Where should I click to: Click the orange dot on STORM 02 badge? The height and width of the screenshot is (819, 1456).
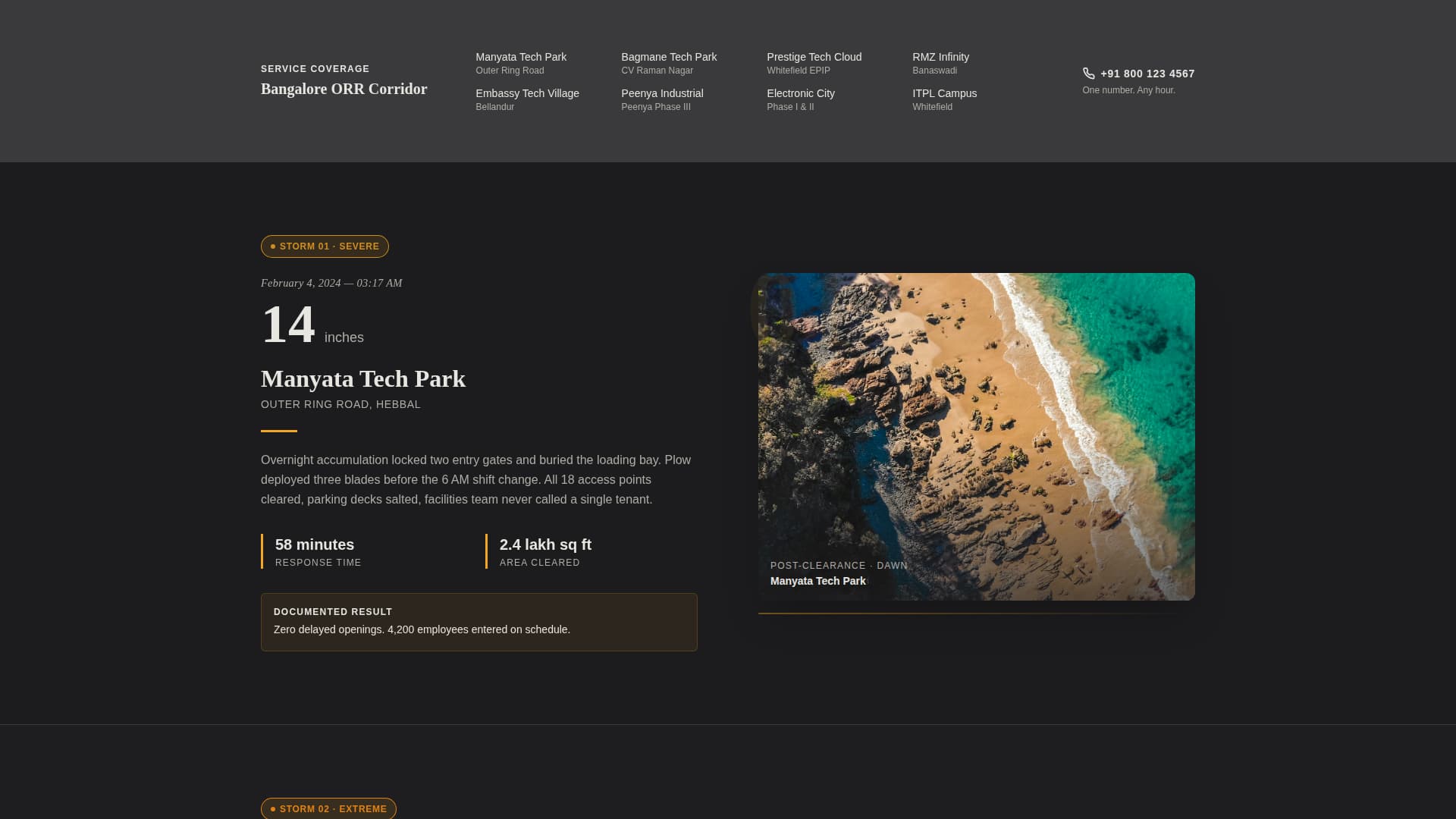coord(272,809)
